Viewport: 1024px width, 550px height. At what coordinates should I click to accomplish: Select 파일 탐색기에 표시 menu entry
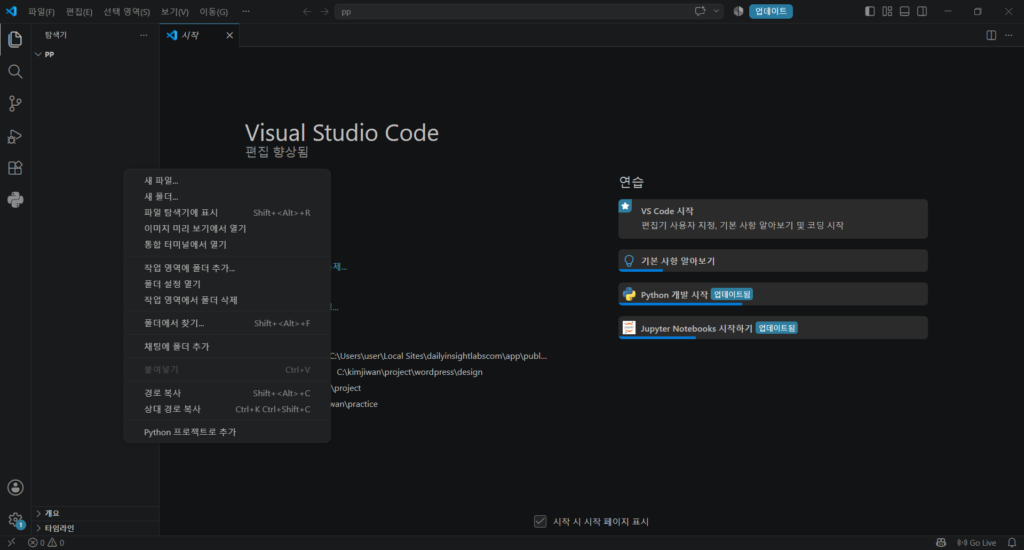click(x=227, y=212)
